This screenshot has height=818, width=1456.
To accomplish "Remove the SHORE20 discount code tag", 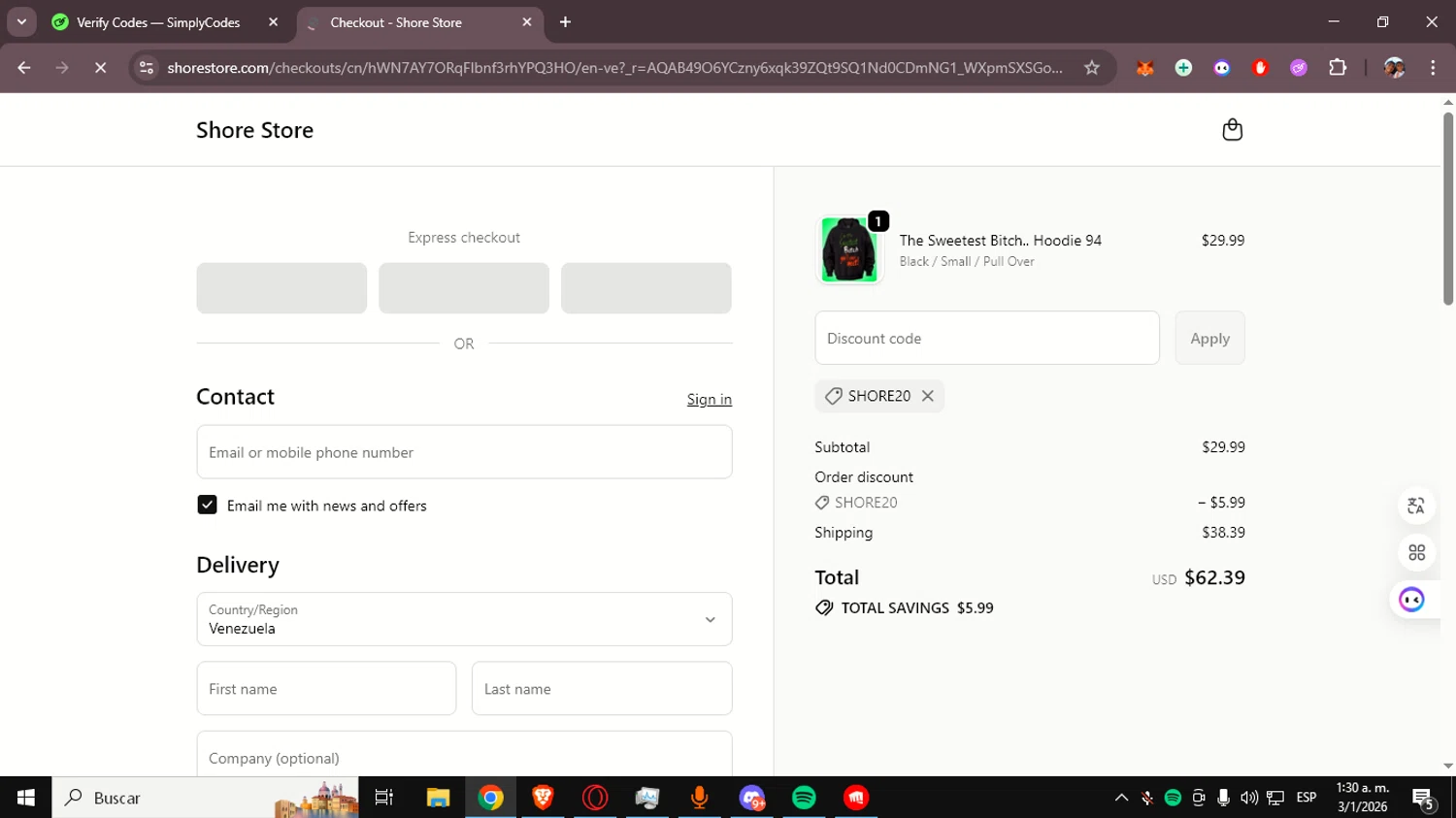I will click(x=928, y=396).
